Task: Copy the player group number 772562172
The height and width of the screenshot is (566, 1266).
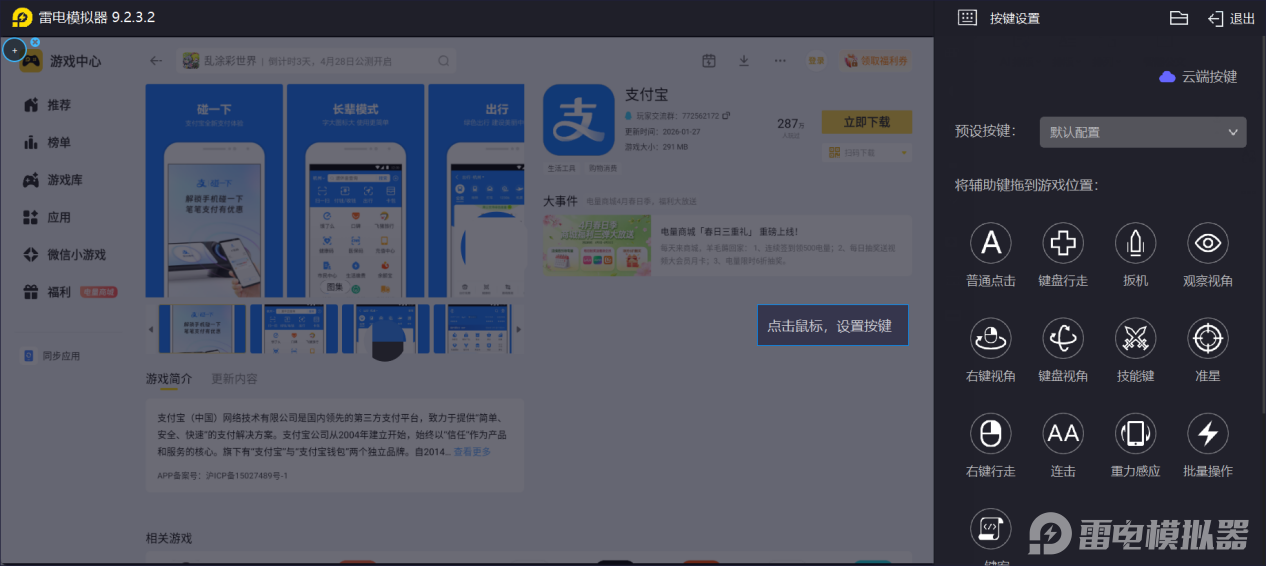Action: [726, 116]
